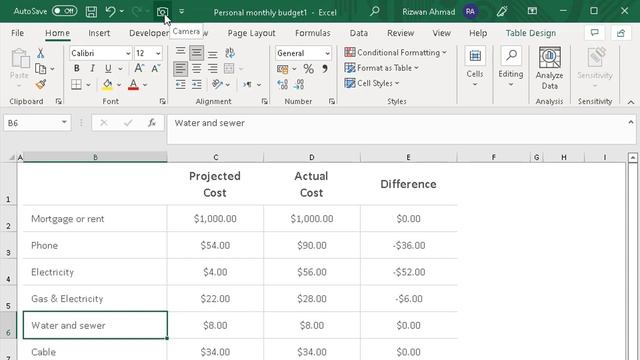The height and width of the screenshot is (360, 640).
Task: Click Accounting Number Format icon
Action: tap(282, 69)
